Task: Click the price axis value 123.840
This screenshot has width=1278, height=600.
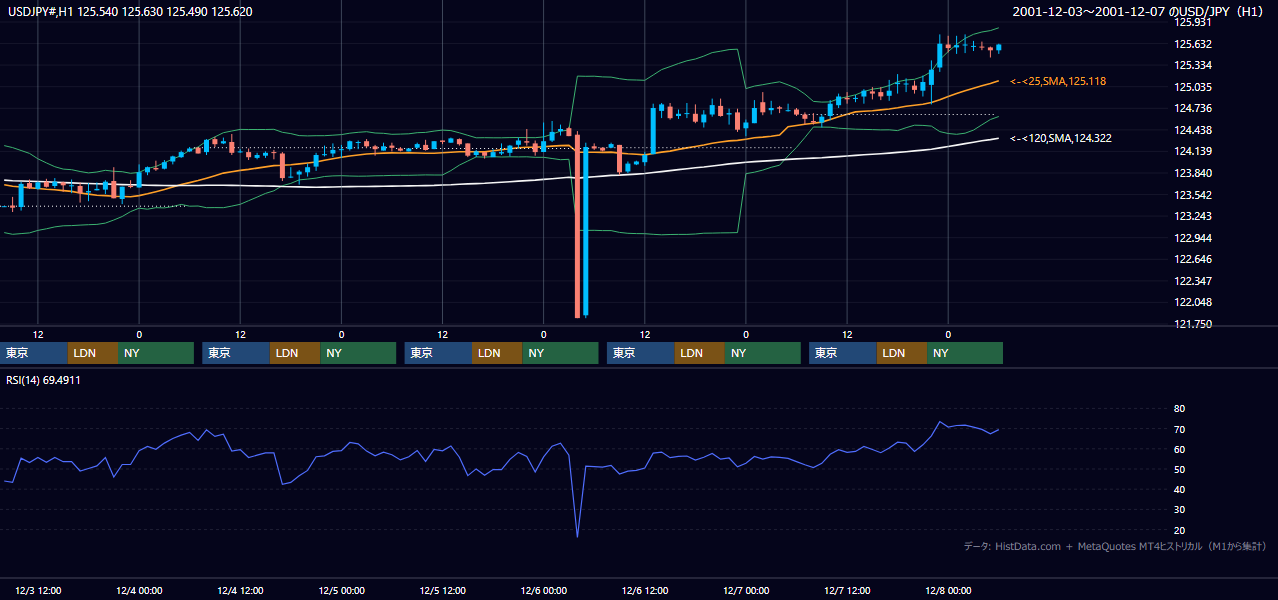Action: 1194,173
